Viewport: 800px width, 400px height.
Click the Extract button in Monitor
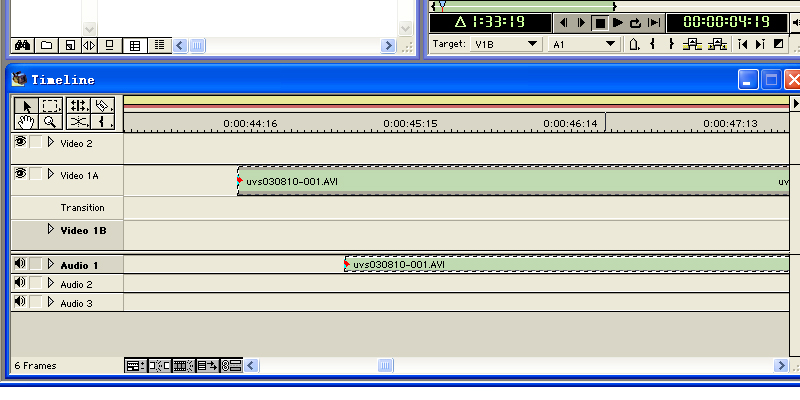[x=717, y=44]
